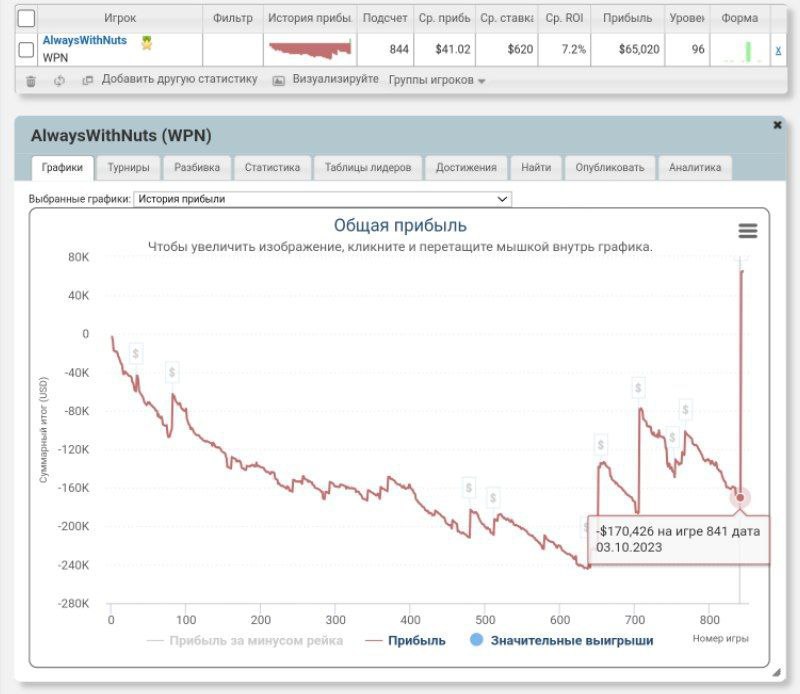Open the Статистика tab

(272, 168)
